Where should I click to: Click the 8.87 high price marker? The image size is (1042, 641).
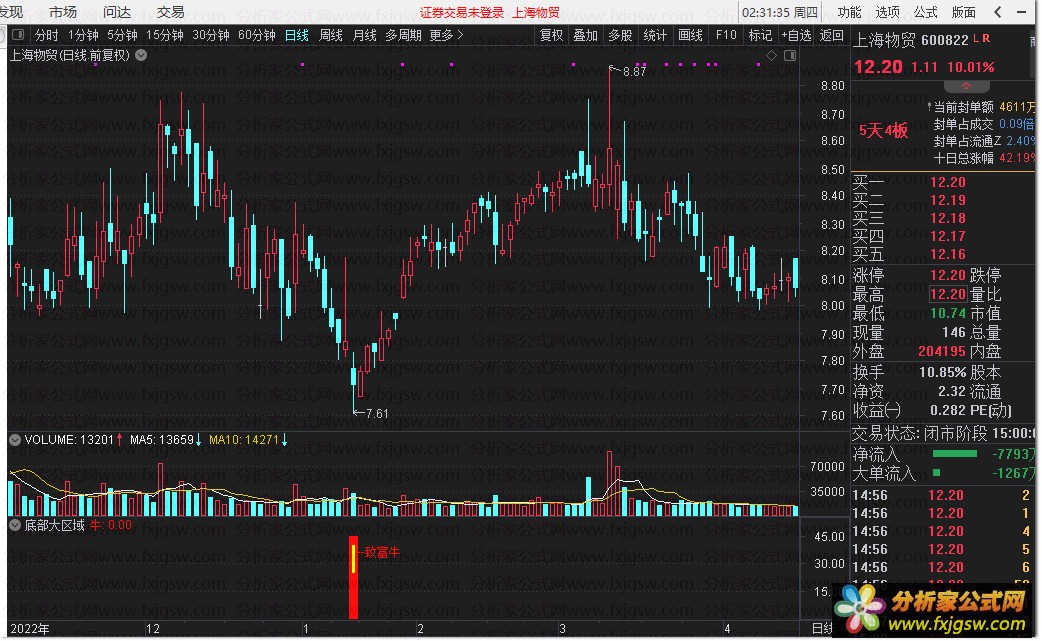[x=634, y=71]
